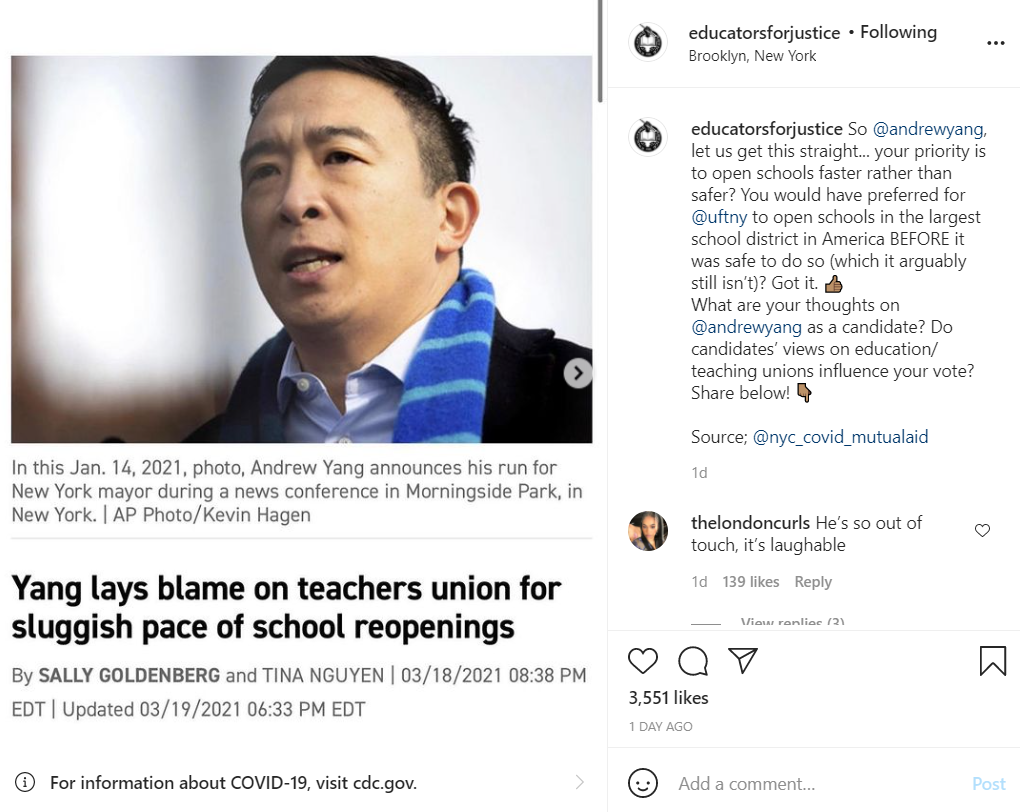The image size is (1020, 812).
Task: Open comment bubble icon
Action: pos(693,661)
